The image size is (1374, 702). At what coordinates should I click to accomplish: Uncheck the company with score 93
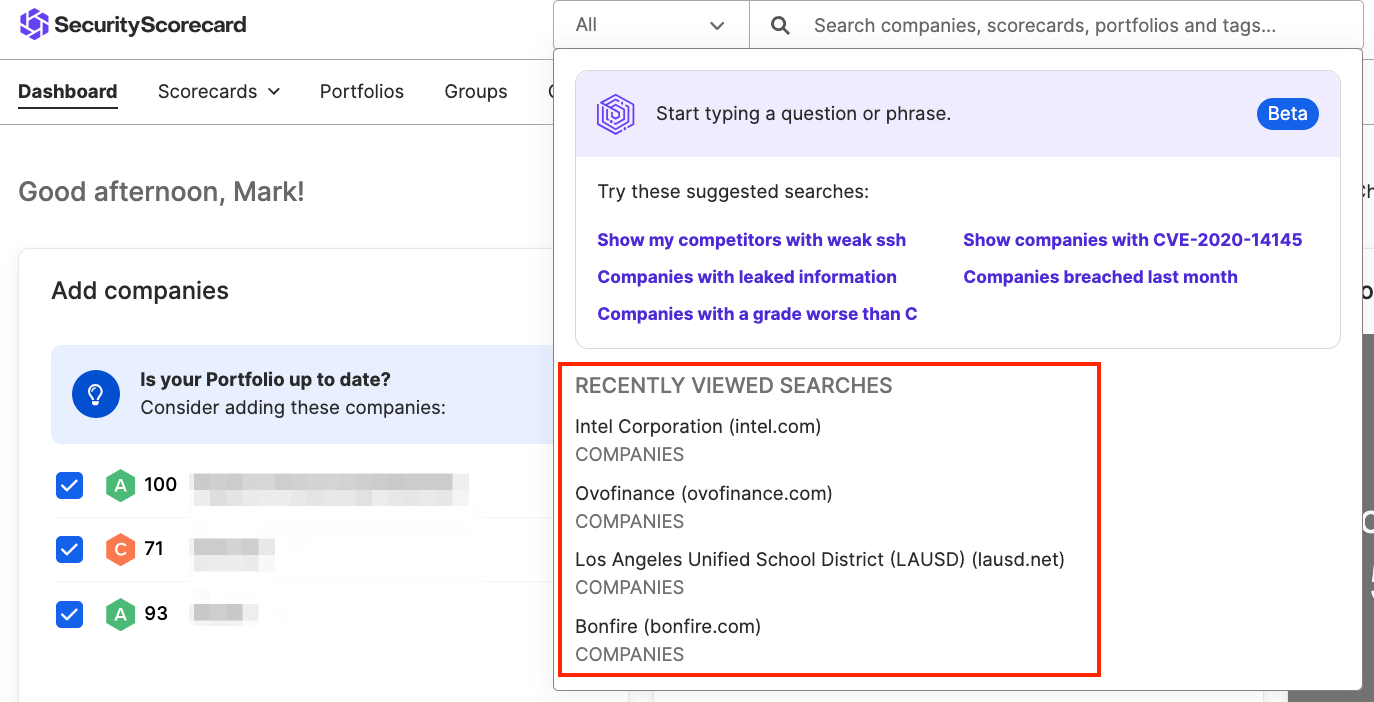click(69, 614)
